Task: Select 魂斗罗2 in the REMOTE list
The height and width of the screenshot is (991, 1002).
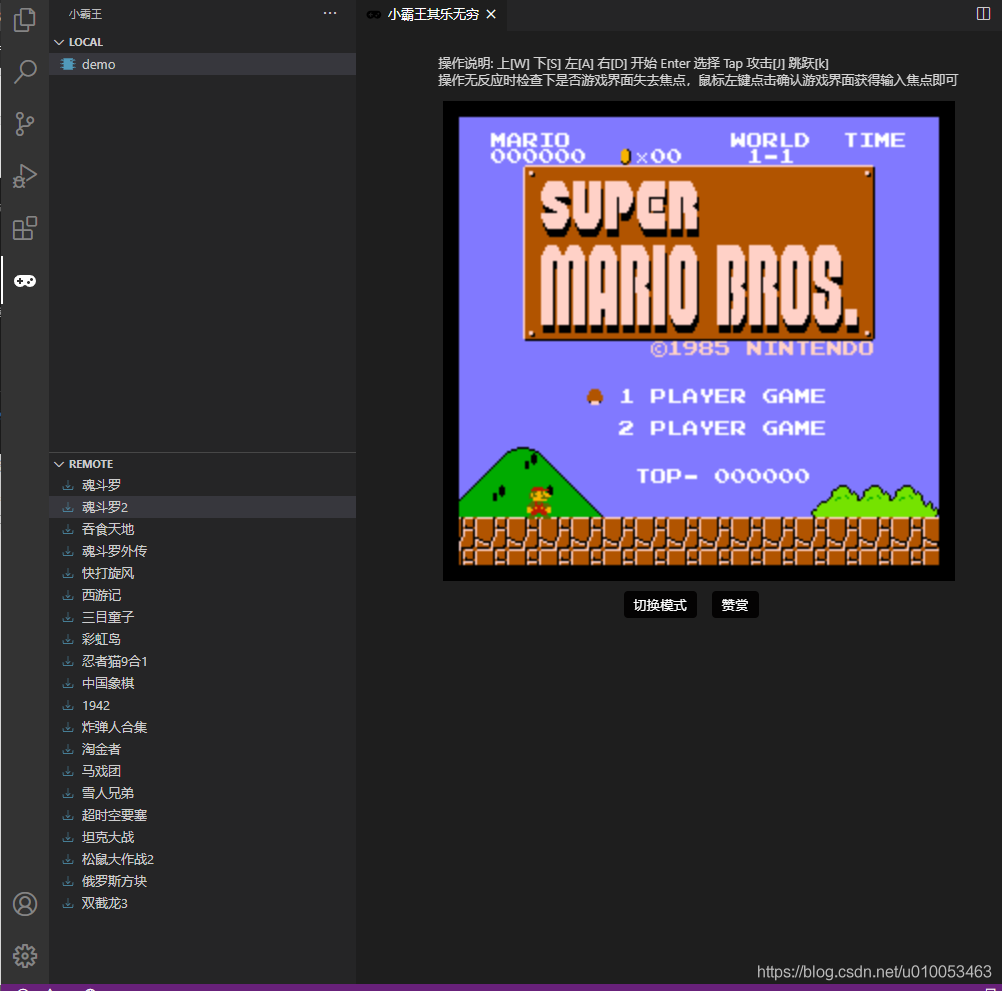Action: (203, 507)
